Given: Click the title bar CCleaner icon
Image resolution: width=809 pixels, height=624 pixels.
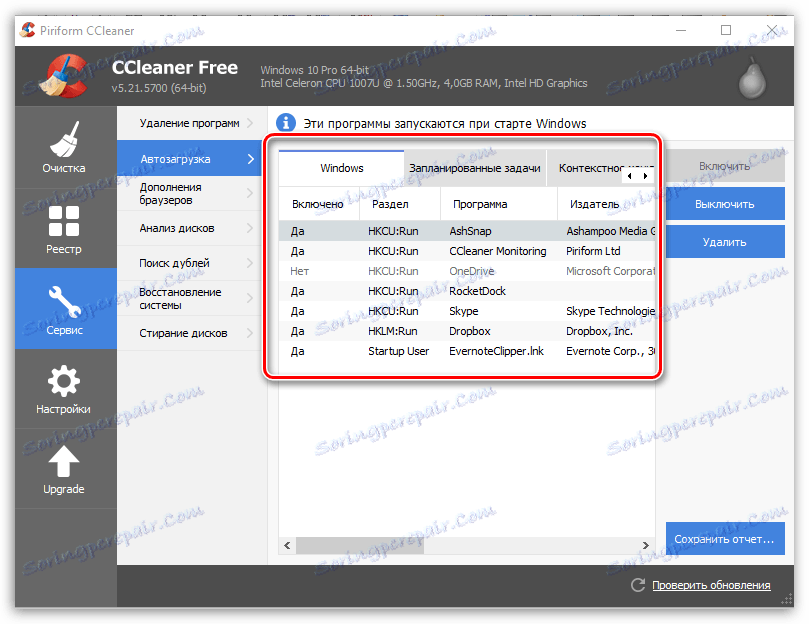Looking at the screenshot, I should (28, 30).
